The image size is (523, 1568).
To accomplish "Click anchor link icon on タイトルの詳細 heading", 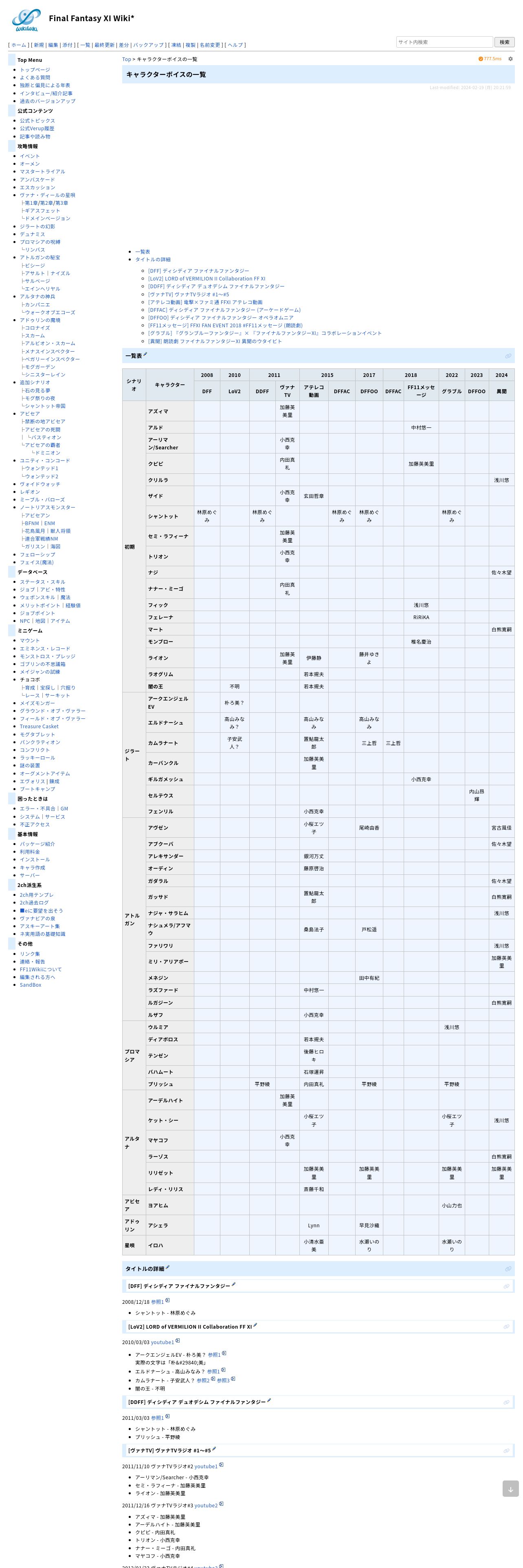I will click(x=508, y=1269).
